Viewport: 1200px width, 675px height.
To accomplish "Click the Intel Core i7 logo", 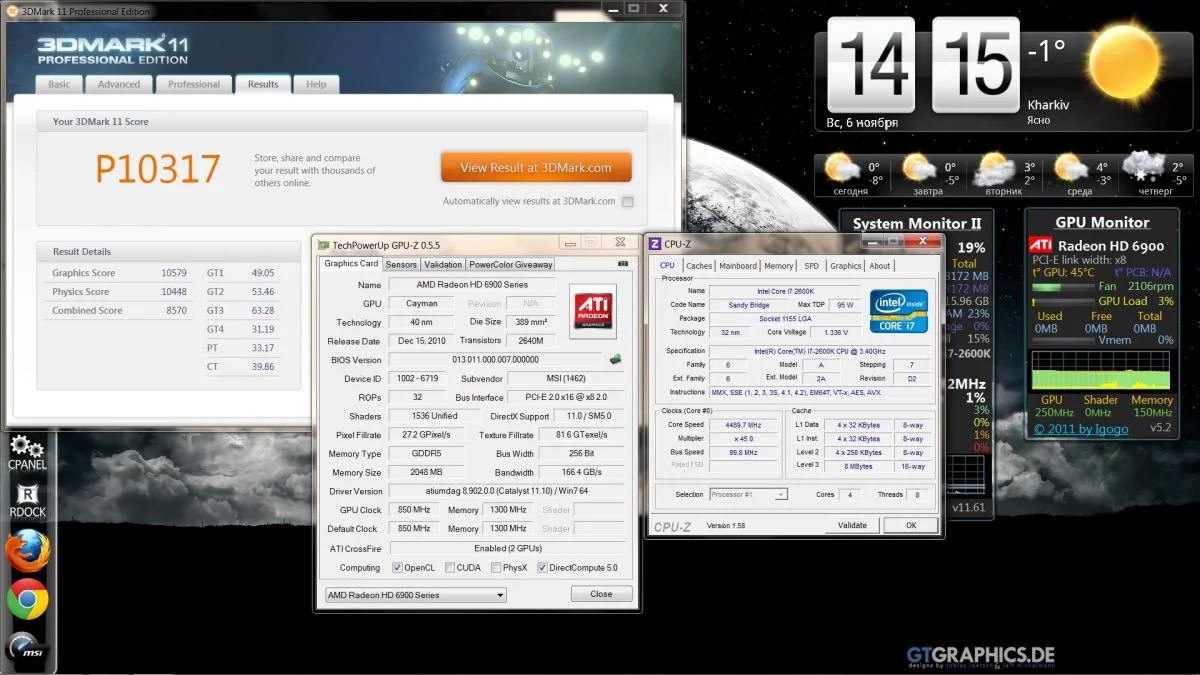I will click(x=898, y=311).
